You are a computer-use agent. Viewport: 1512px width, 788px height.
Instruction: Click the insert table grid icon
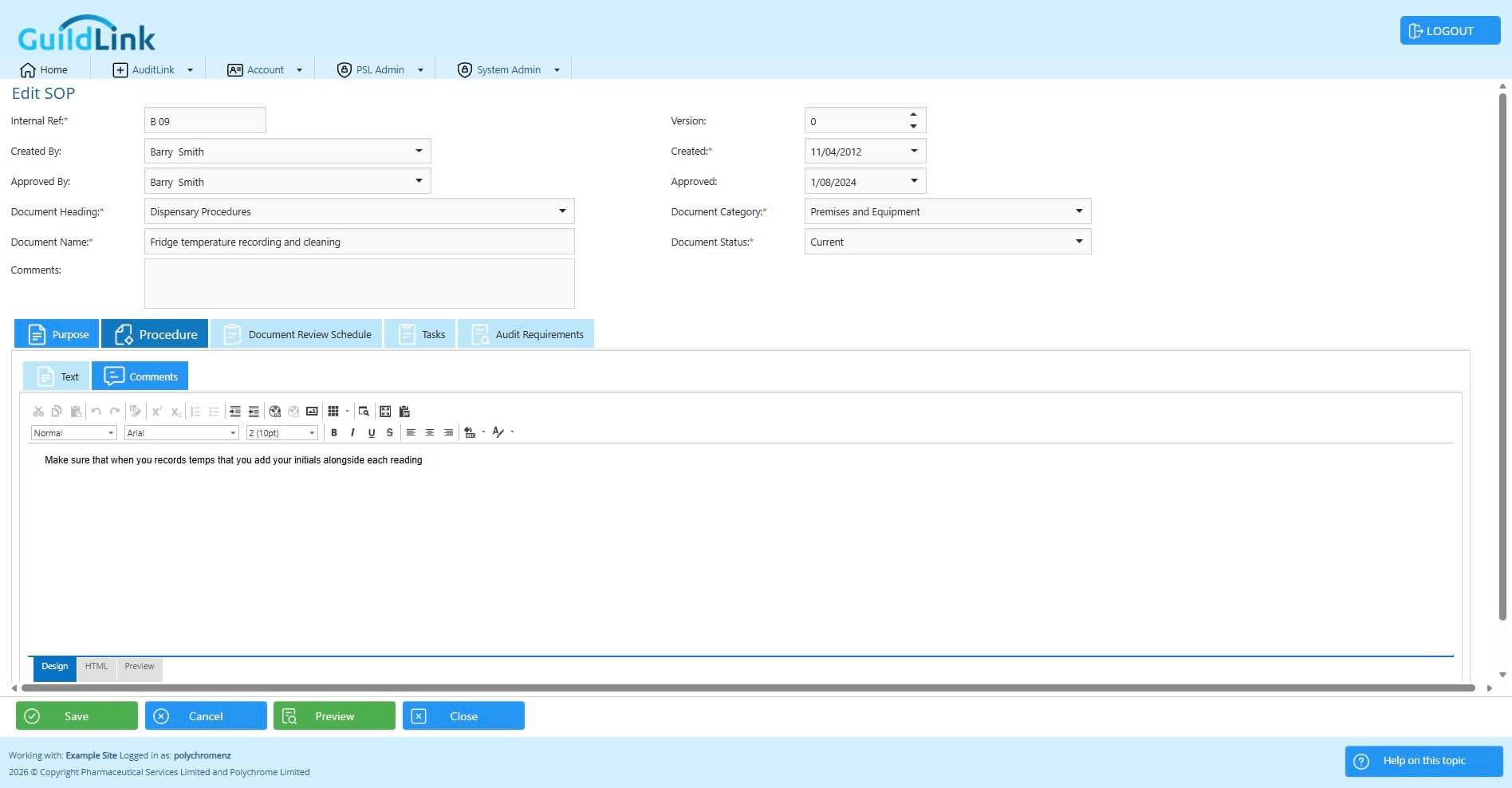coord(333,412)
